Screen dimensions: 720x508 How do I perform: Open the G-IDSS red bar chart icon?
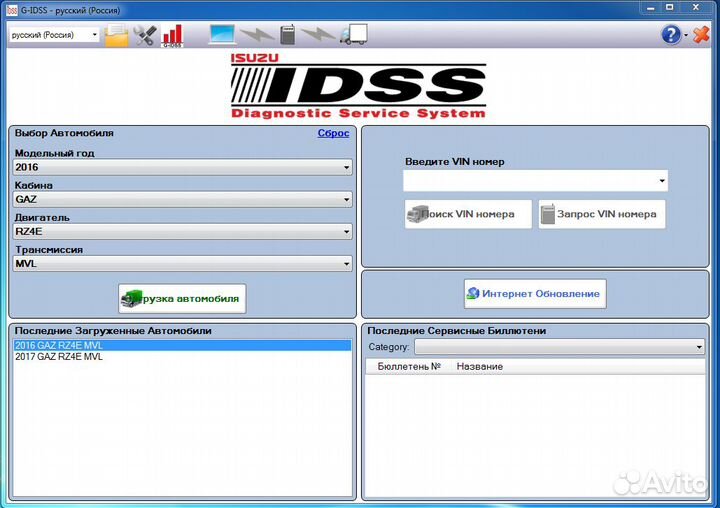(172, 36)
